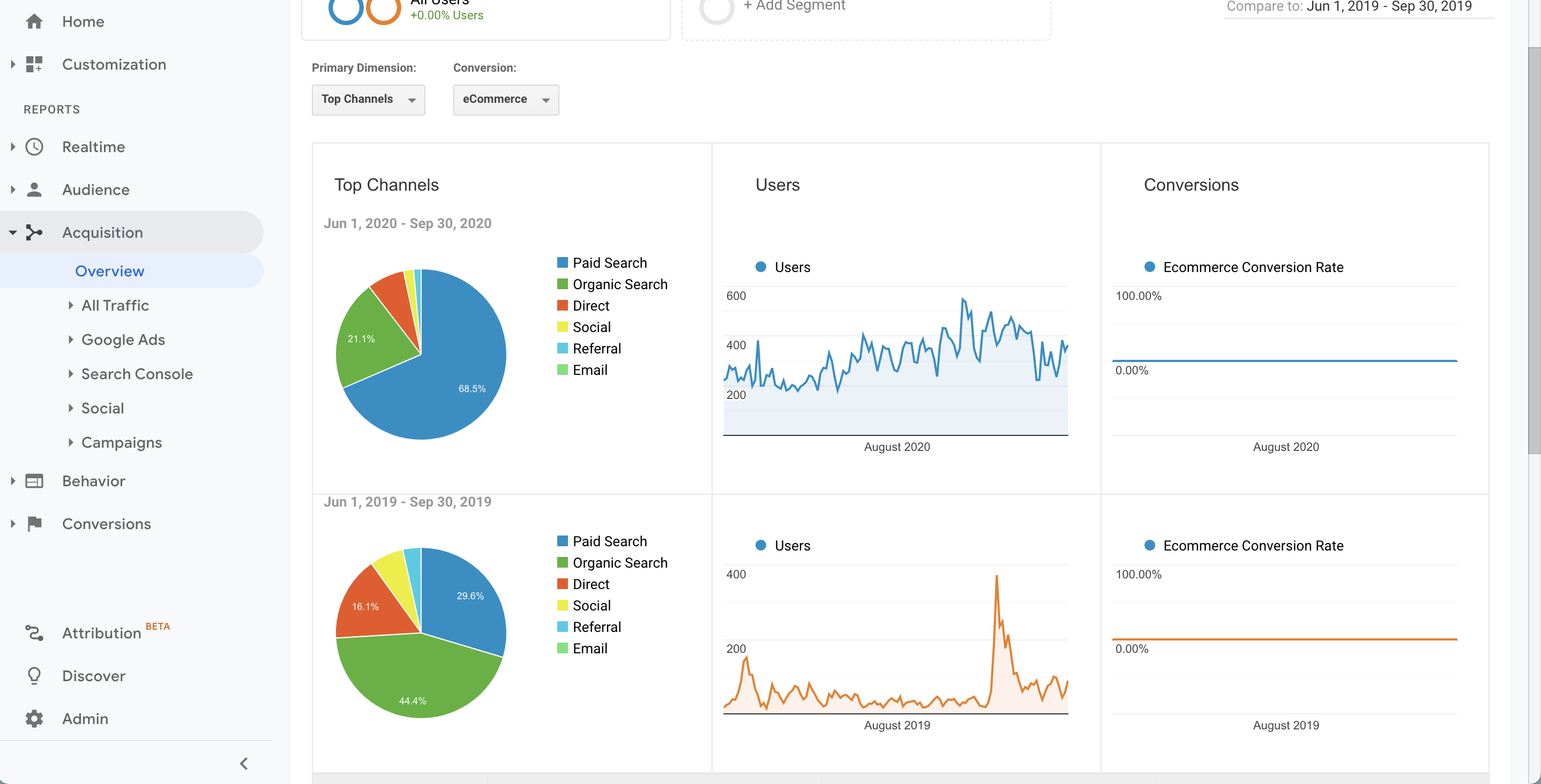Collapse the sidebar with the chevron arrow
1541x784 pixels.
tap(243, 764)
